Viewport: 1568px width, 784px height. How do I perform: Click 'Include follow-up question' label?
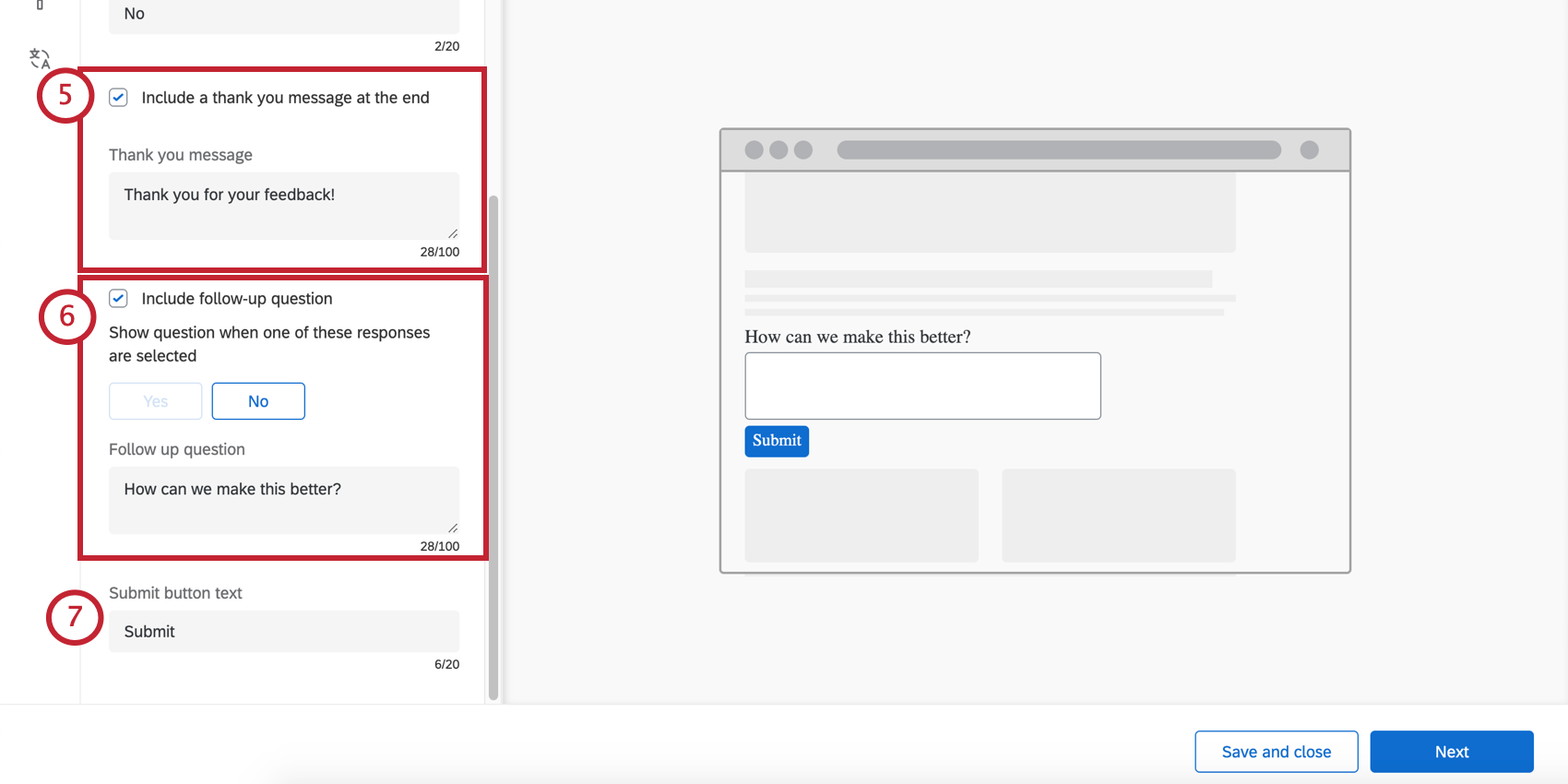[x=237, y=299]
